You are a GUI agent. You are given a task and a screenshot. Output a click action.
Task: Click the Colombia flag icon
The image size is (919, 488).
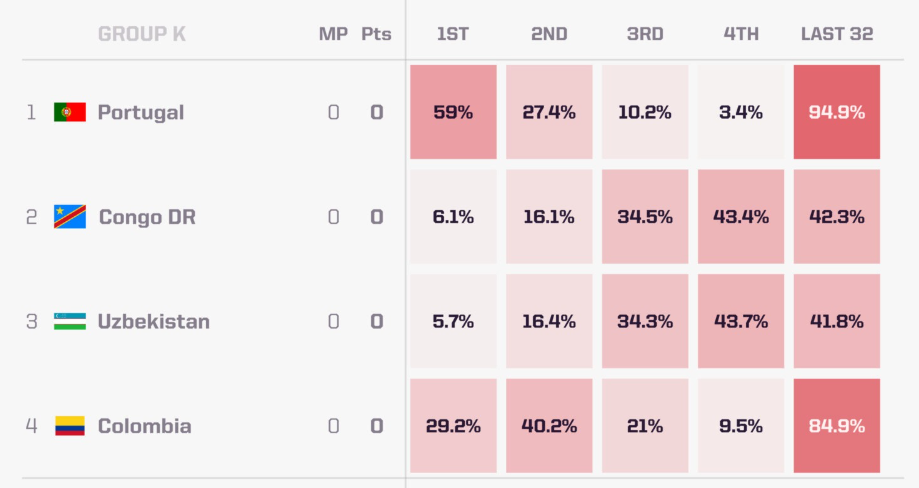70,426
